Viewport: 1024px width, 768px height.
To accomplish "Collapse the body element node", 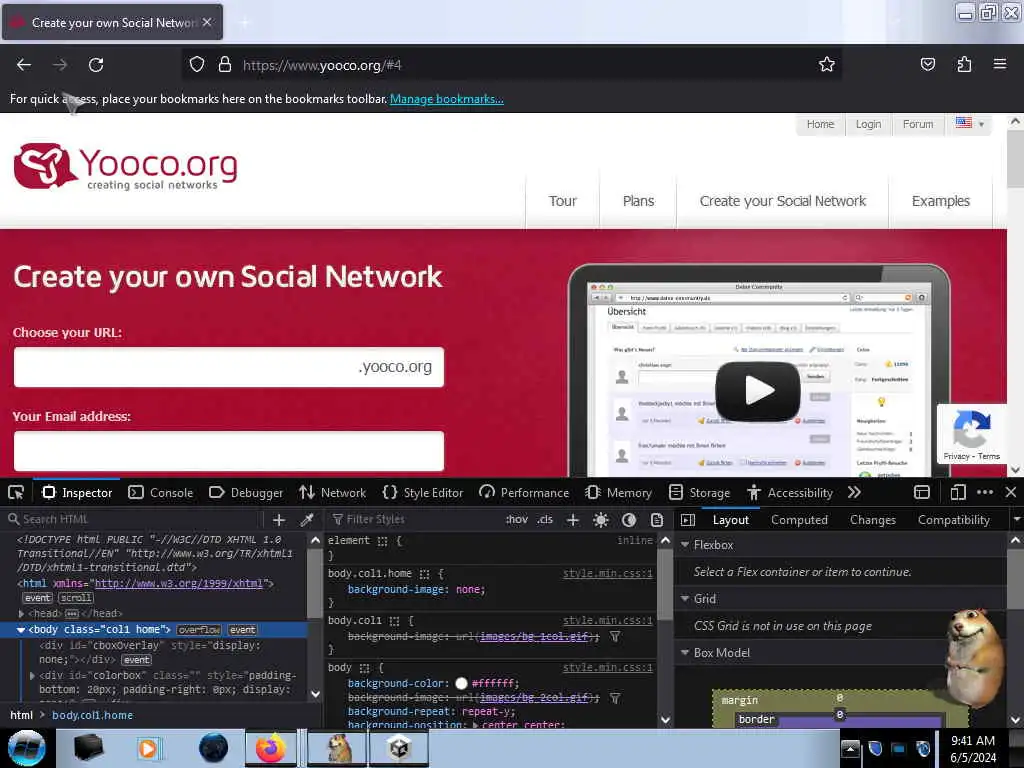I will tap(21, 630).
